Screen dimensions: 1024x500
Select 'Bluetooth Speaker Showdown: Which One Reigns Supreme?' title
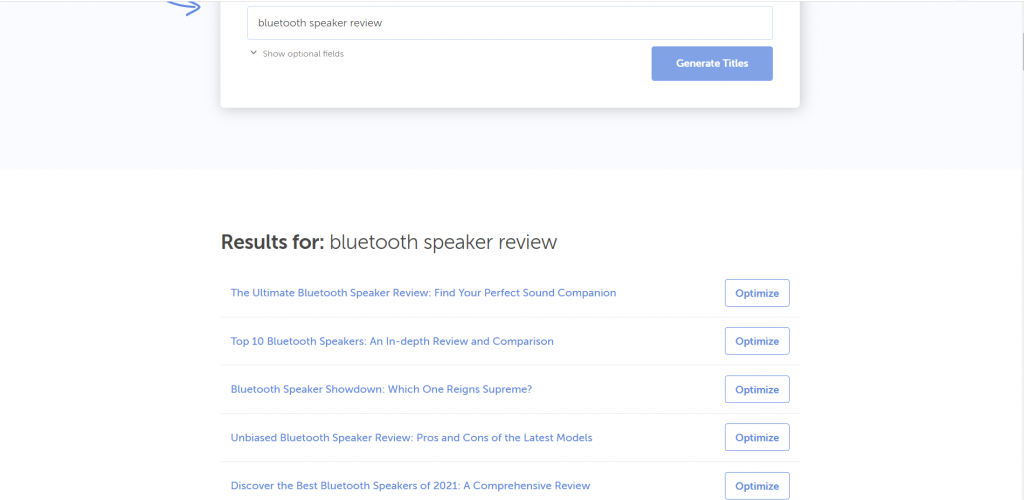tap(381, 389)
